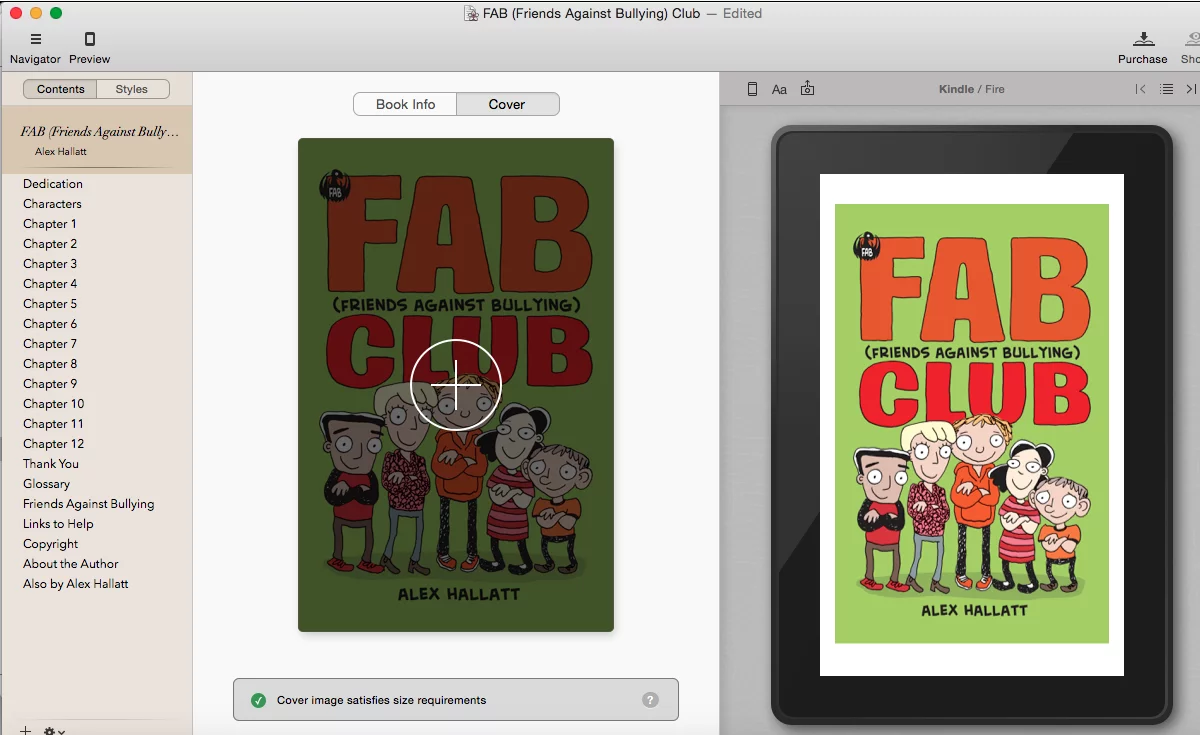Switch sidebar to Styles view

pyautogui.click(x=132, y=89)
